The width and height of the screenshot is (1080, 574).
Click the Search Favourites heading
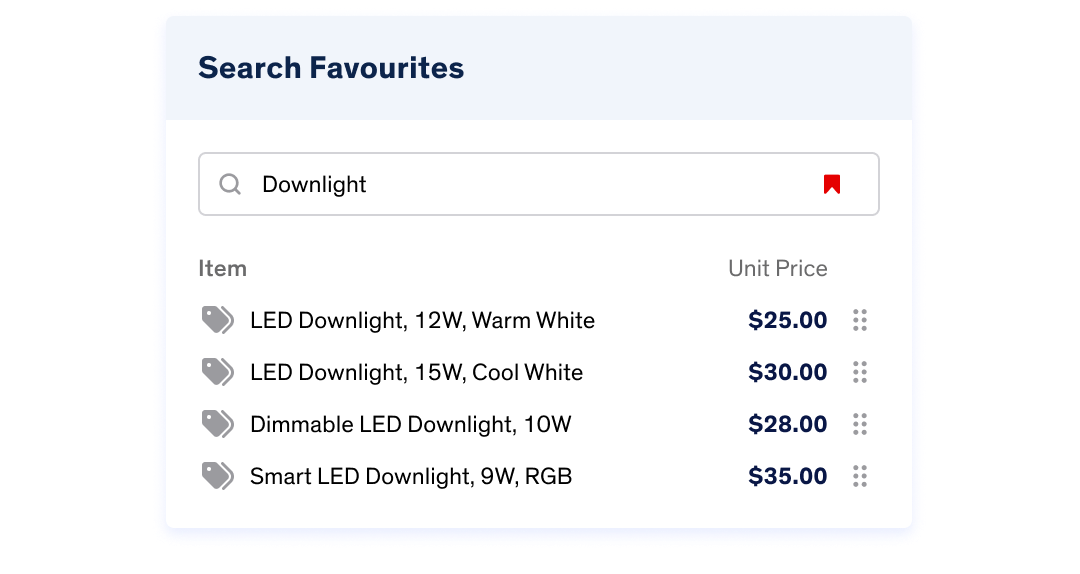pyautogui.click(x=331, y=68)
